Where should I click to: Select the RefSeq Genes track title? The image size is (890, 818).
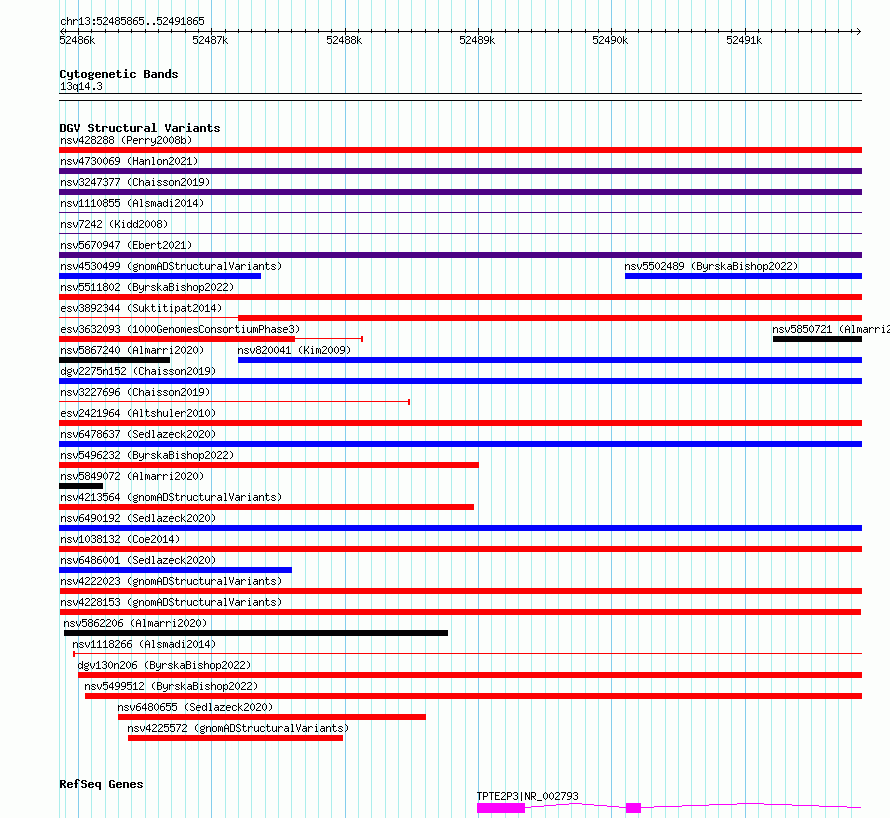click(101, 785)
